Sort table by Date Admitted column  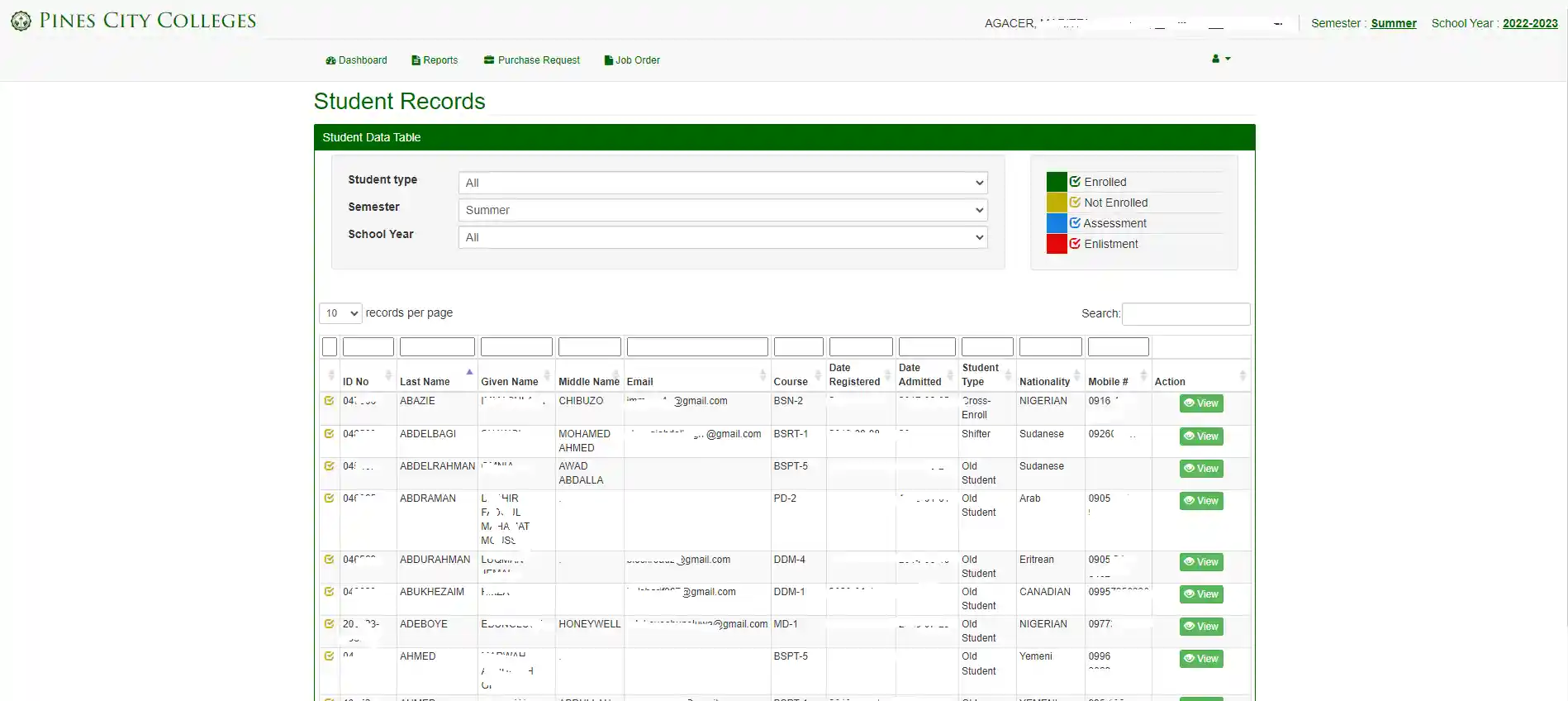tap(927, 375)
